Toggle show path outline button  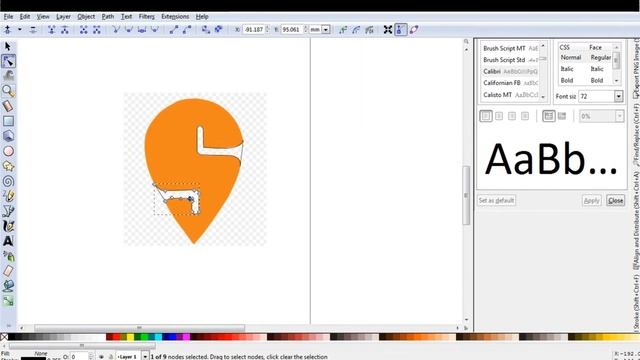(x=414, y=29)
